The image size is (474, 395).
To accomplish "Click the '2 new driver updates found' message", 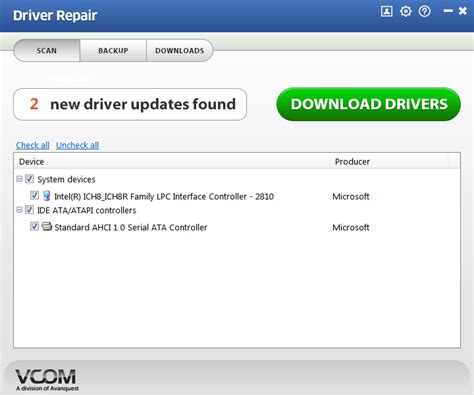I will click(130, 104).
